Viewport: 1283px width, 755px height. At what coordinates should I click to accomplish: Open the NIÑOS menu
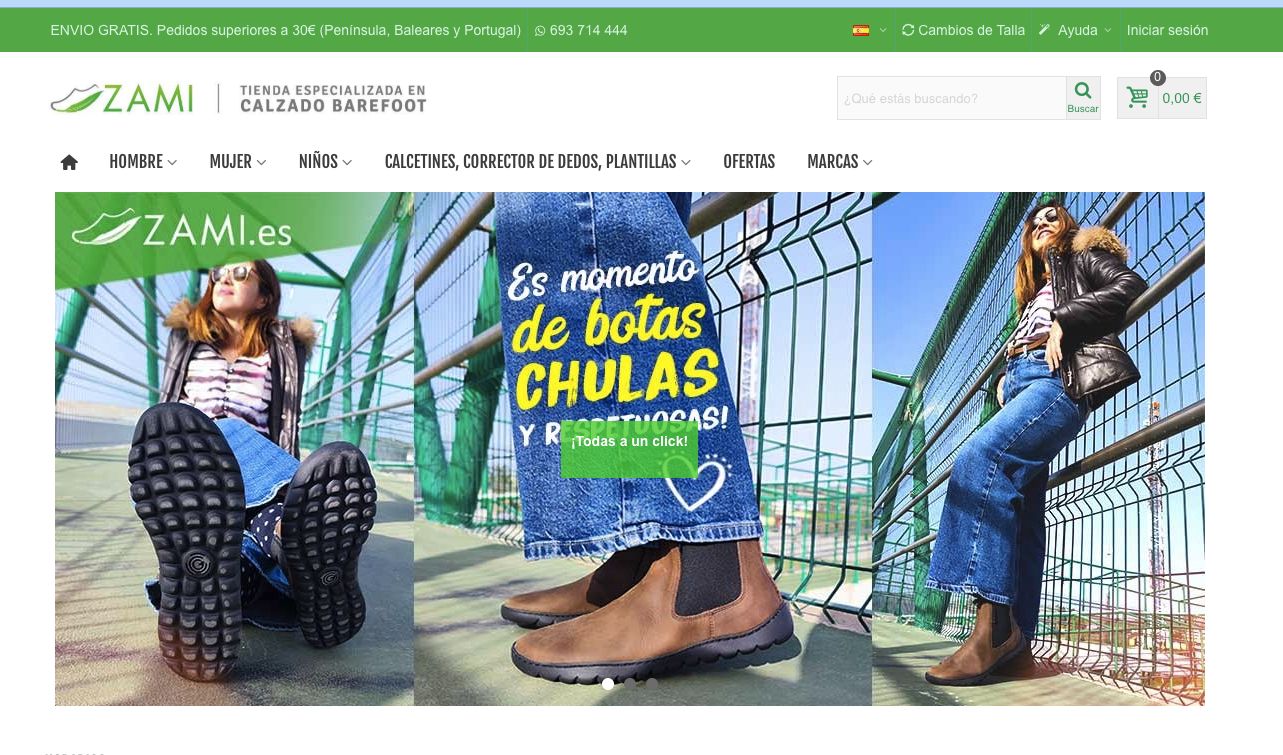click(x=325, y=162)
